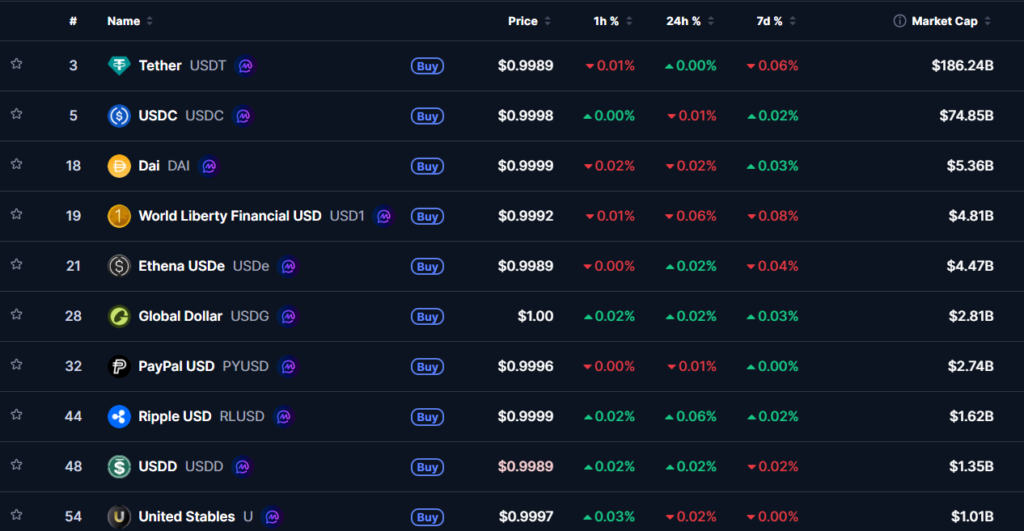Star World Liberty Financial USD row
Image resolution: width=1024 pixels, height=531 pixels.
click(x=16, y=214)
